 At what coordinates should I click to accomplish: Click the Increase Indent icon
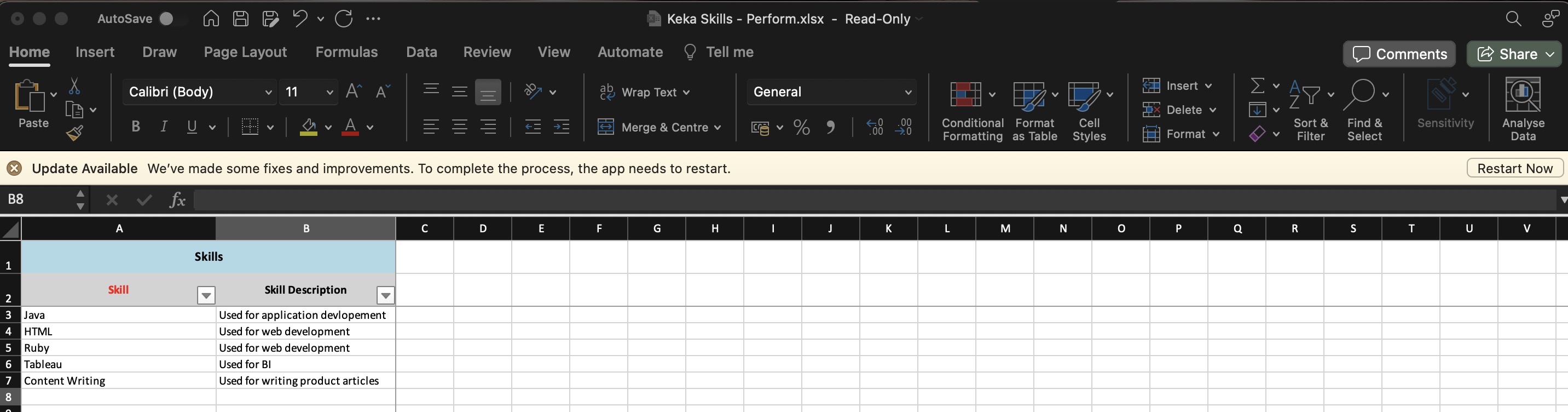[561, 127]
